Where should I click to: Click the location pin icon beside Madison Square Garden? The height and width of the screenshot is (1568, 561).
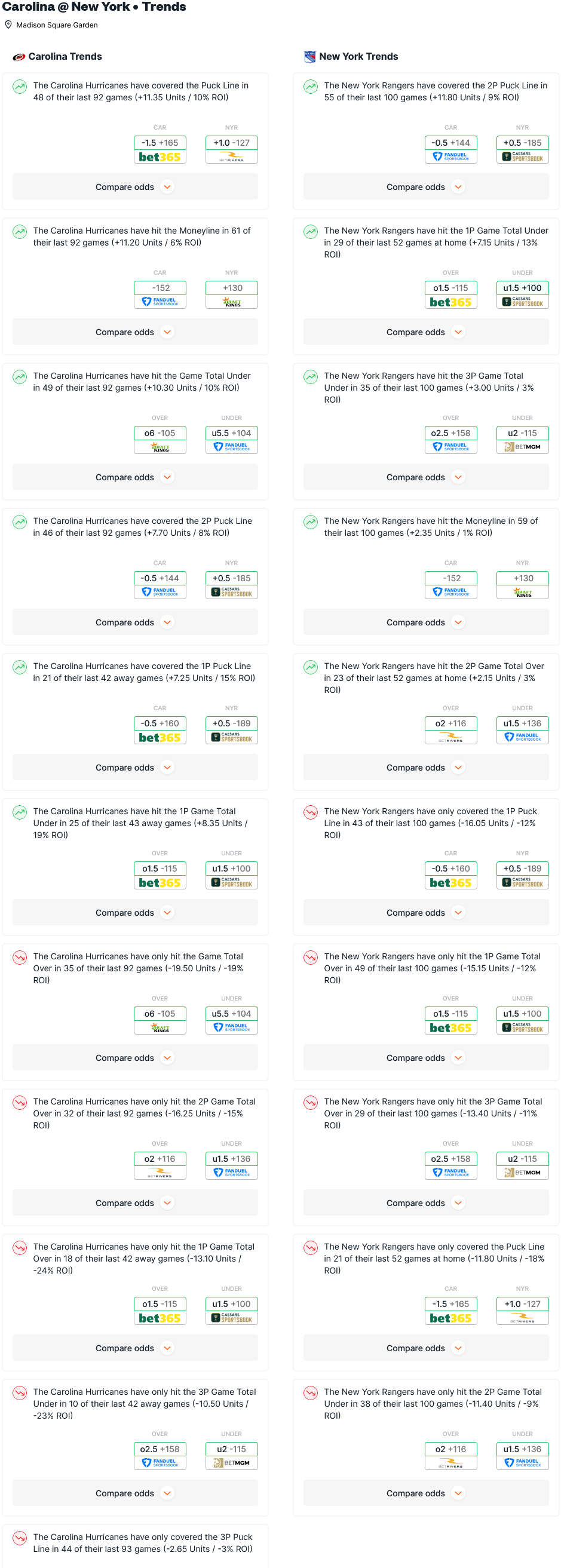(8, 25)
